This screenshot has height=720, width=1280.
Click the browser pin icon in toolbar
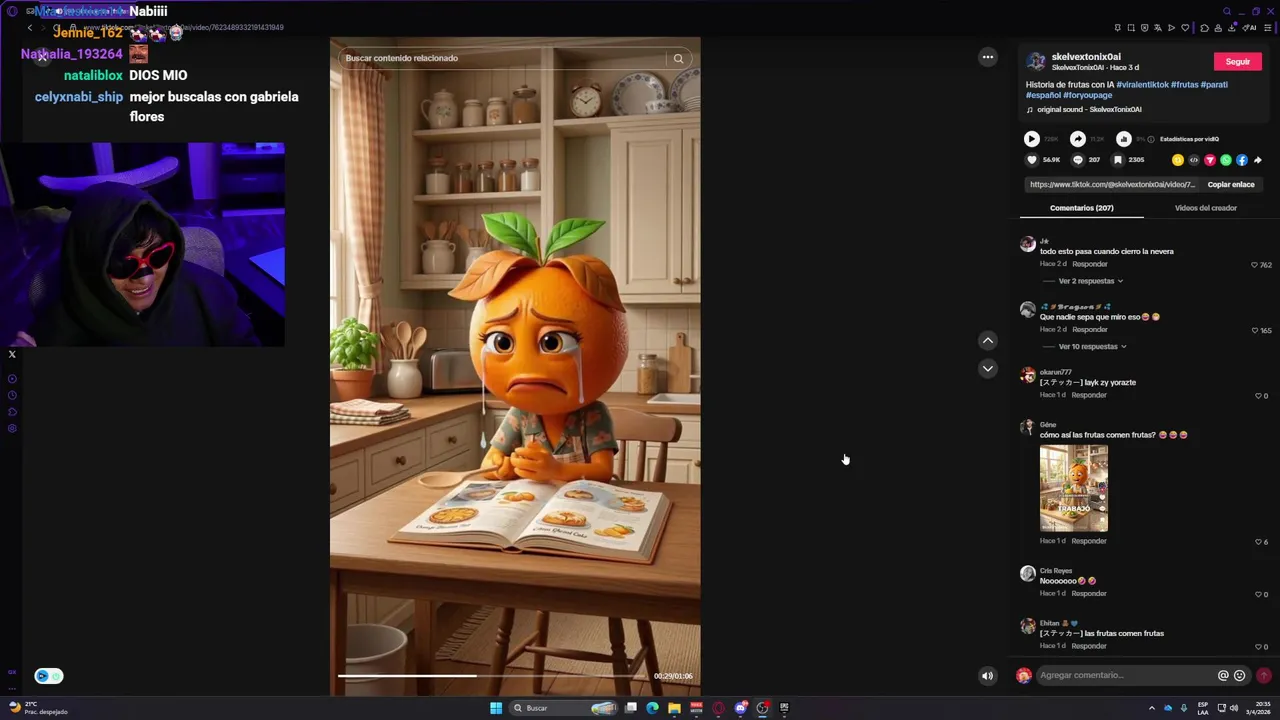coord(1118,28)
